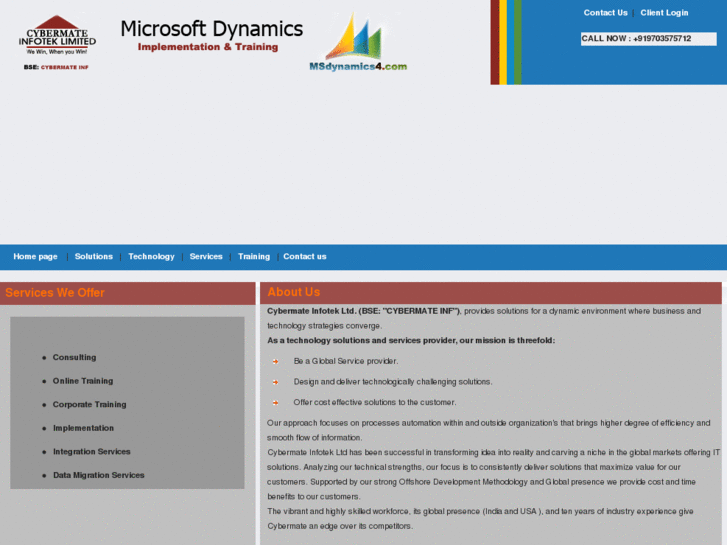Select Online Training in services list

pyautogui.click(x=83, y=381)
